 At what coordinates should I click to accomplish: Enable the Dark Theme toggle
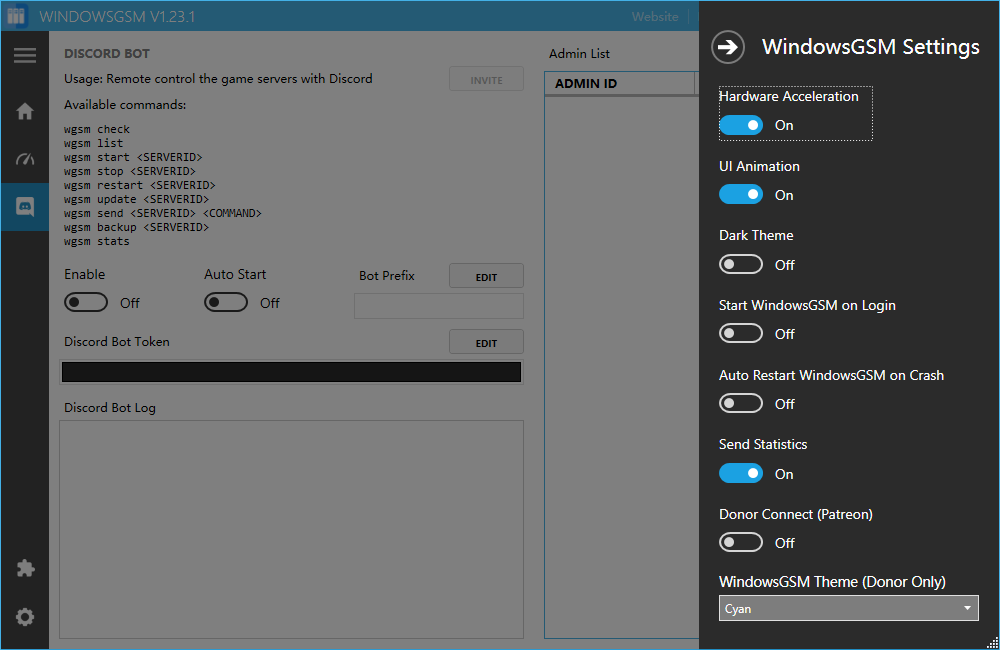(x=741, y=265)
